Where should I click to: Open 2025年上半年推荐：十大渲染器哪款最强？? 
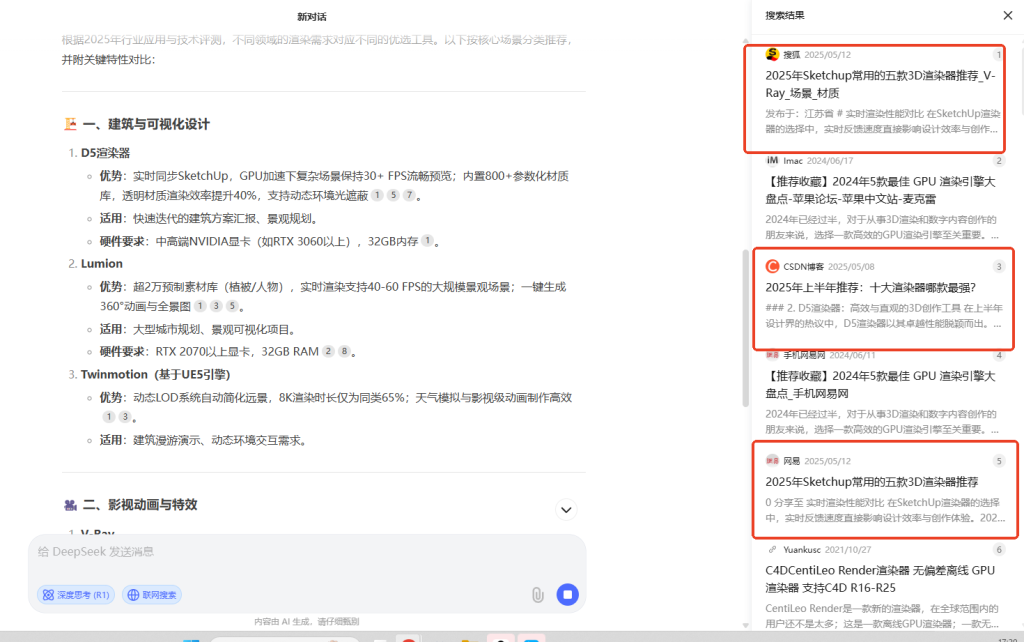click(871, 287)
